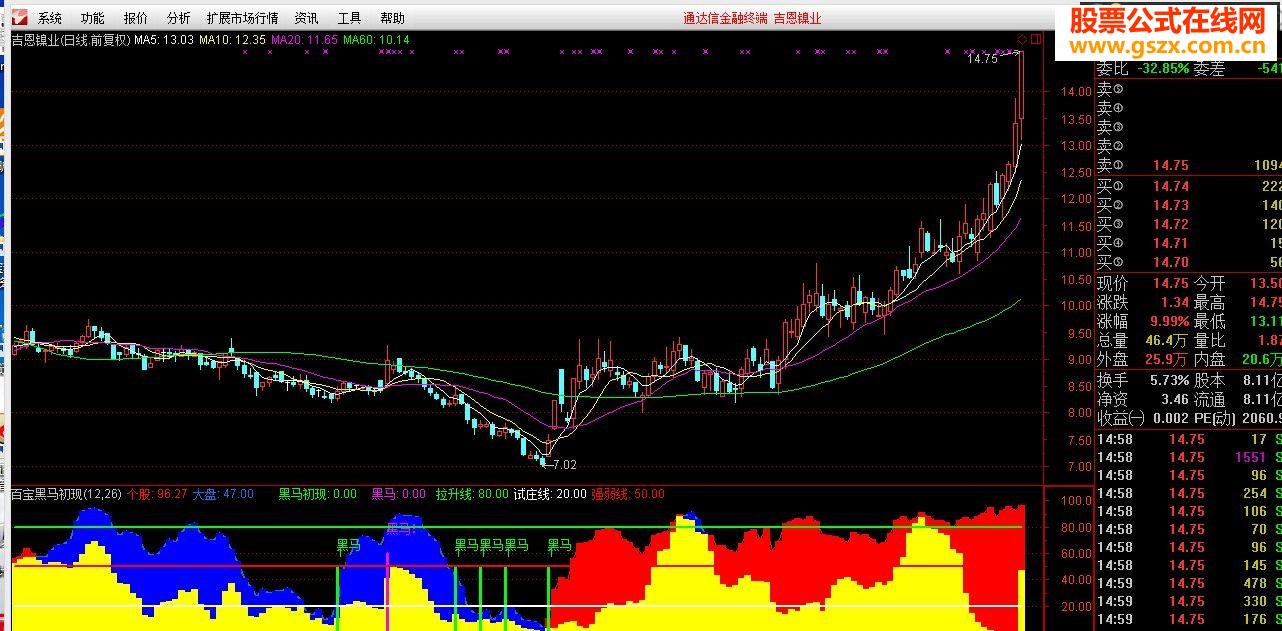Click the 买④ bid price 14.71
This screenshot has width=1282, height=631.
(1170, 243)
